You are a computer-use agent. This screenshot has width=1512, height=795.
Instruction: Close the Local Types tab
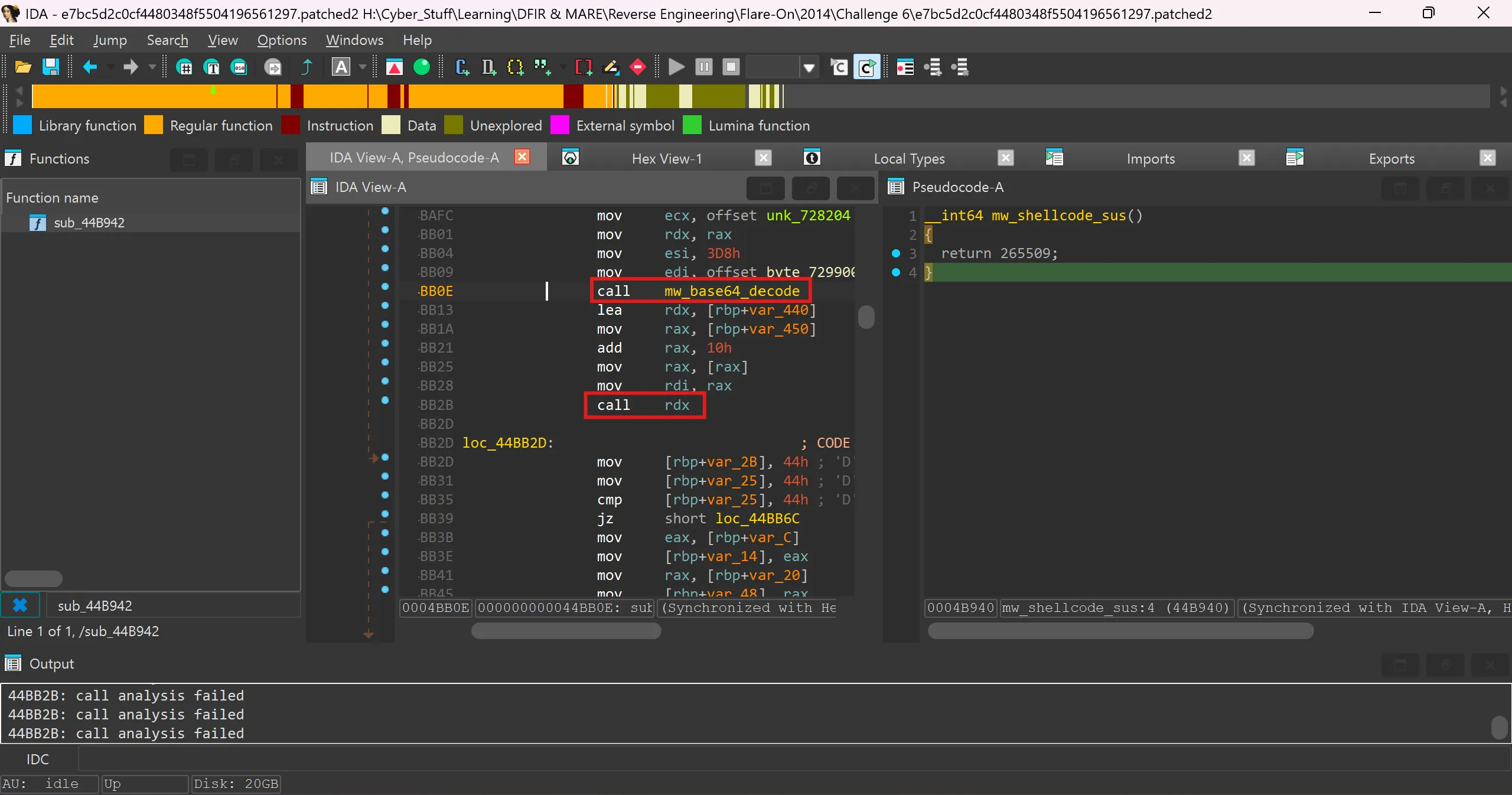[1005, 158]
